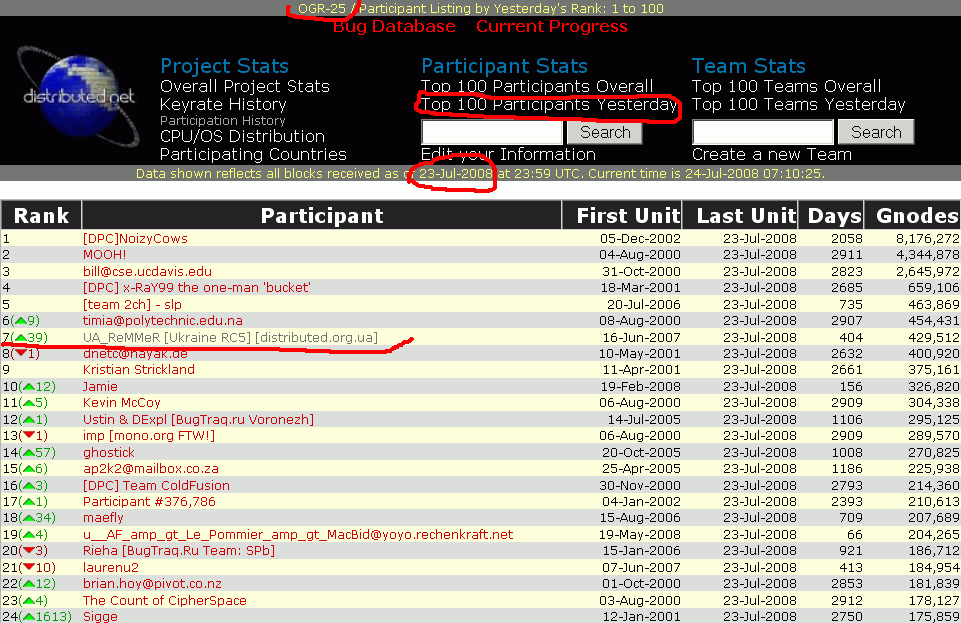The width and height of the screenshot is (961, 623).
Task: Open Create a new Team link
Action: (x=772, y=154)
